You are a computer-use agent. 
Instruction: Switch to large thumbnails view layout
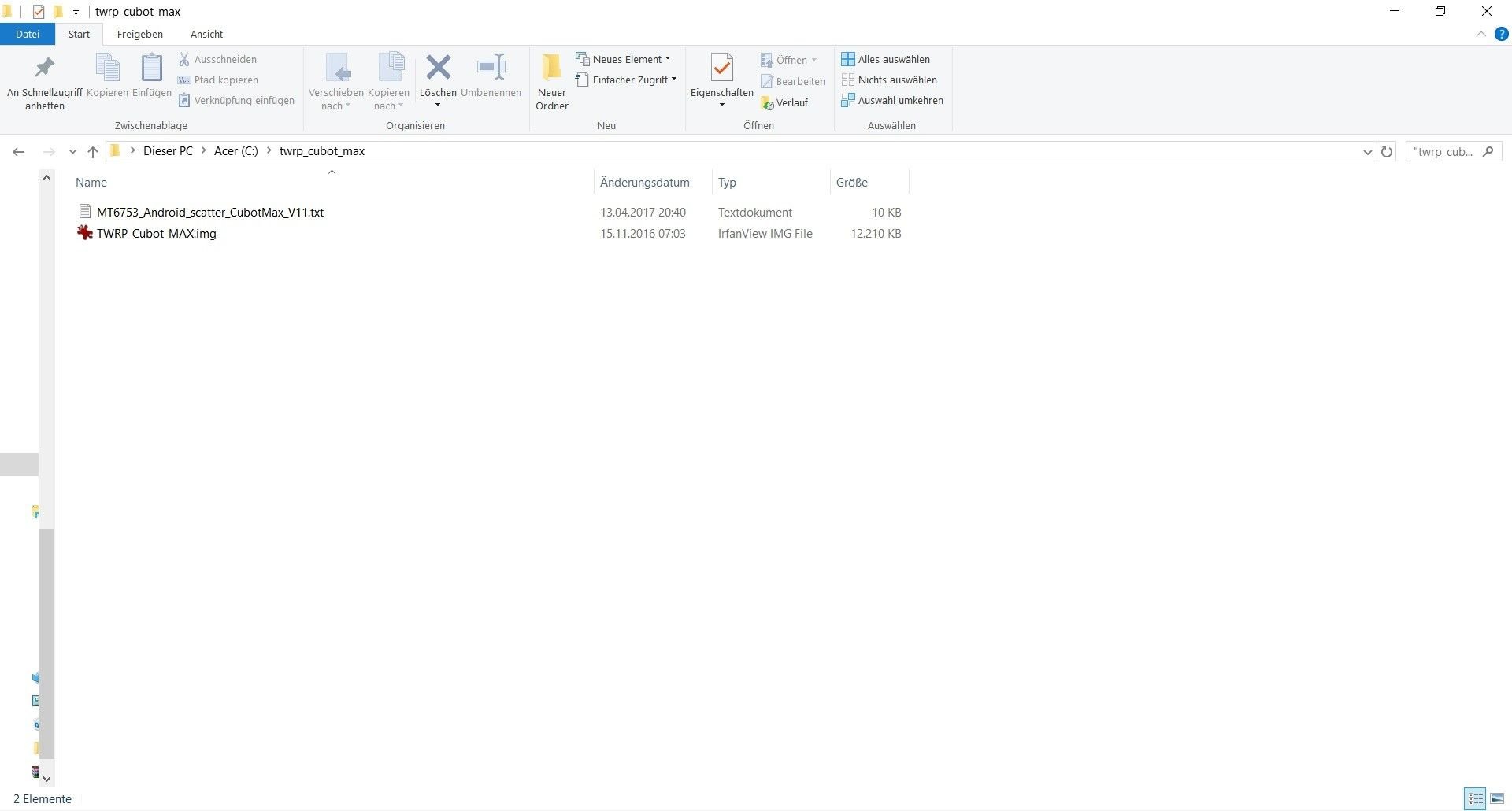pyautogui.click(x=1497, y=798)
